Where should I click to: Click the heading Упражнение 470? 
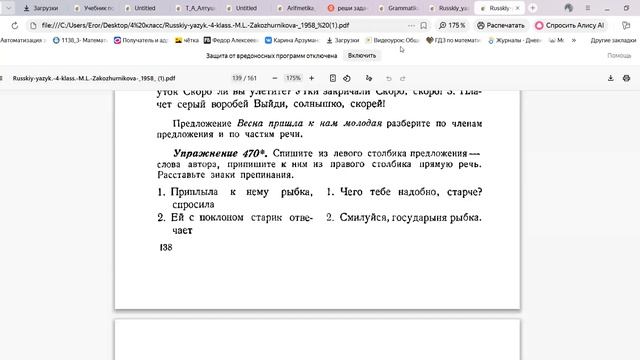[220, 153]
